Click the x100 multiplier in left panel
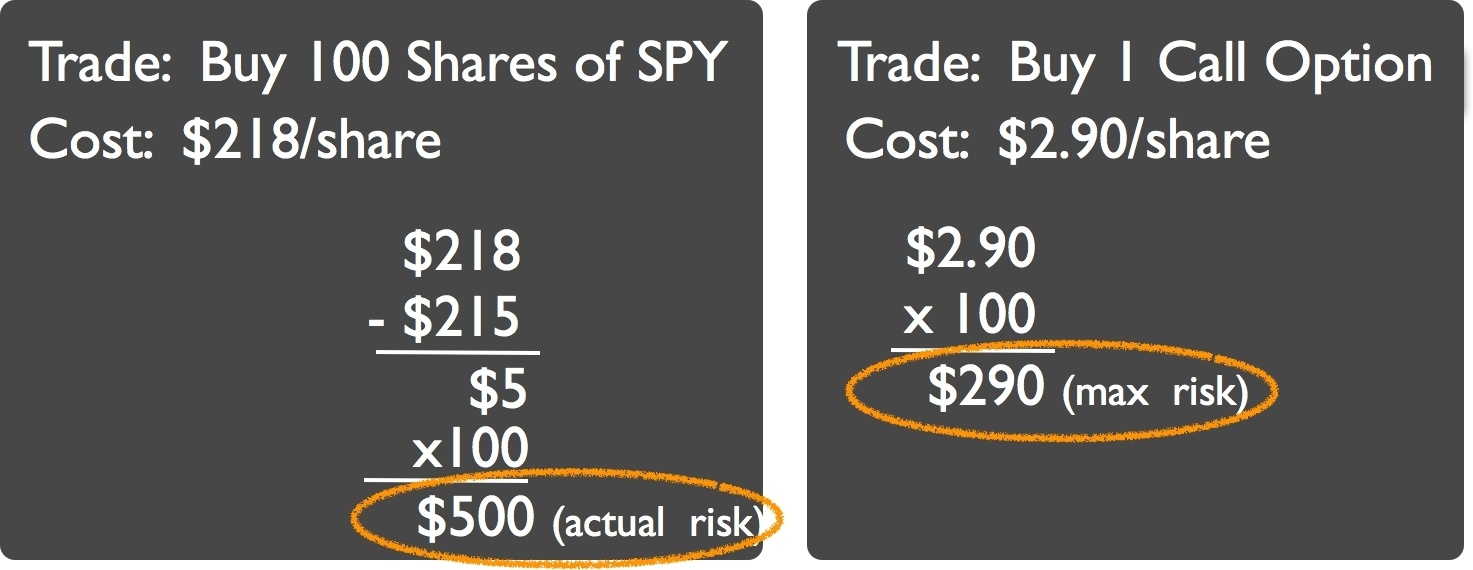Image resolution: width=1473 pixels, height=570 pixels. coord(470,450)
